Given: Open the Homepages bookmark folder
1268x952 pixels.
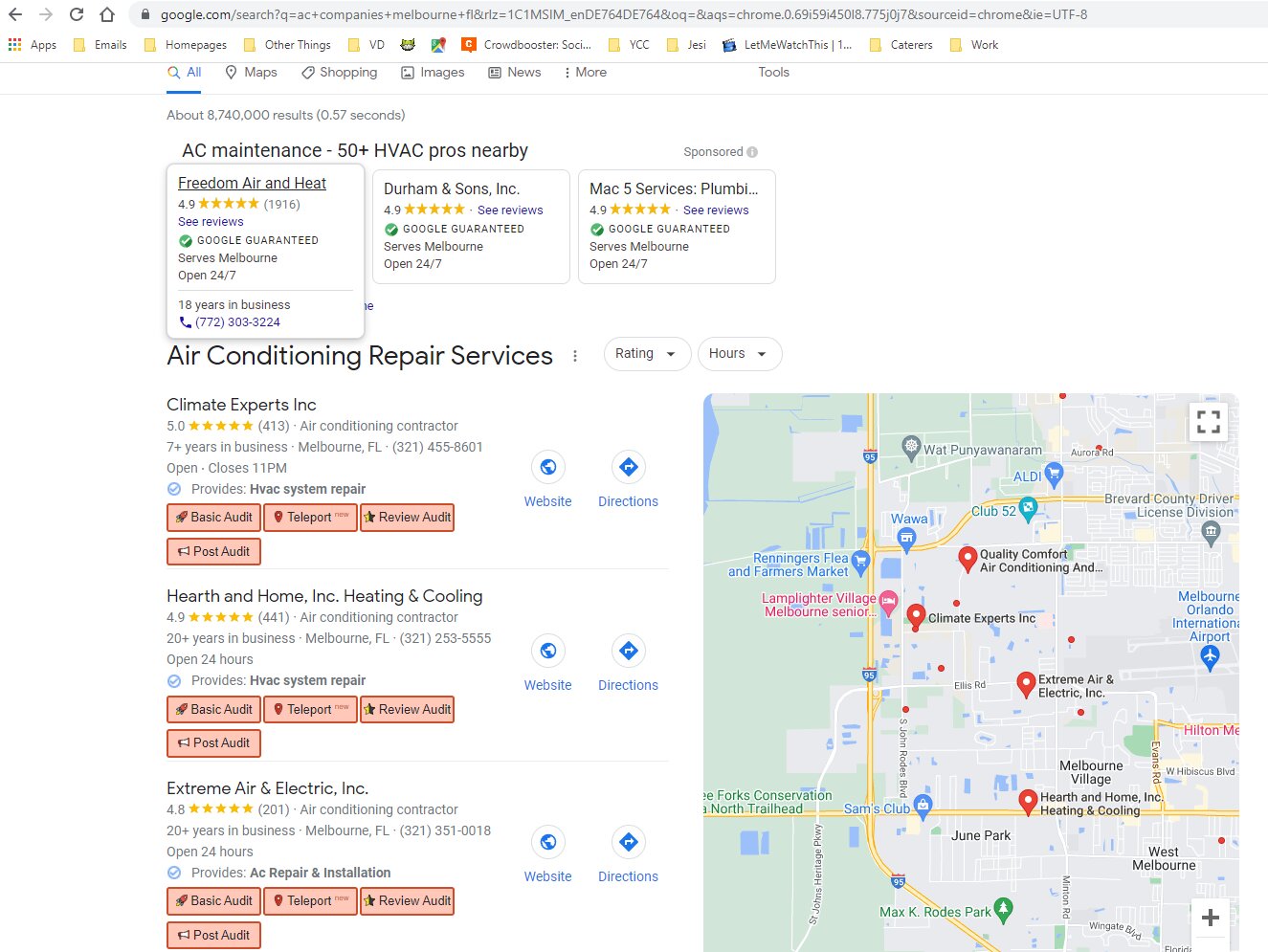Looking at the screenshot, I should (x=185, y=45).
